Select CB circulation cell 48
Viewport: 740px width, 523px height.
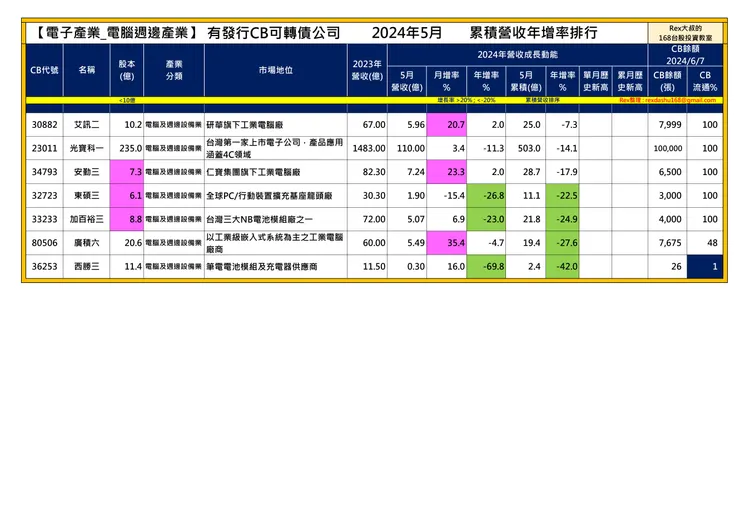point(705,243)
